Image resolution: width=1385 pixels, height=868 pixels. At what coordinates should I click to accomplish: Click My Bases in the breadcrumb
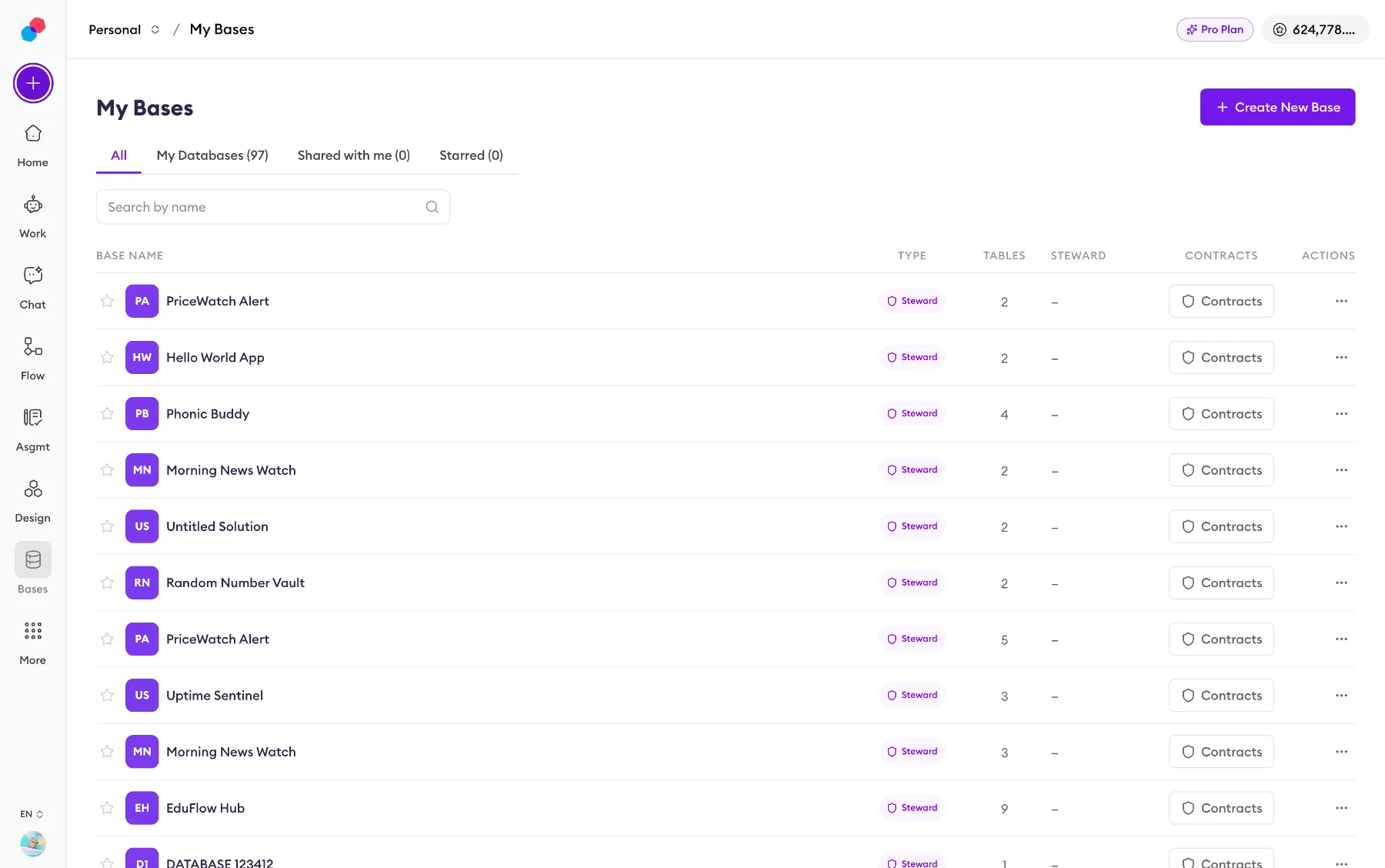pos(222,29)
